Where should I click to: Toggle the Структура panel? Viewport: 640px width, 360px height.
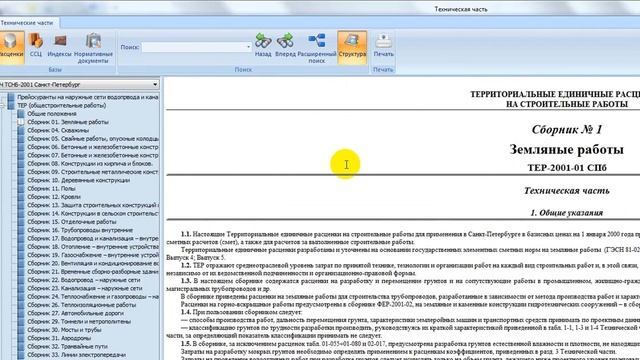click(352, 47)
